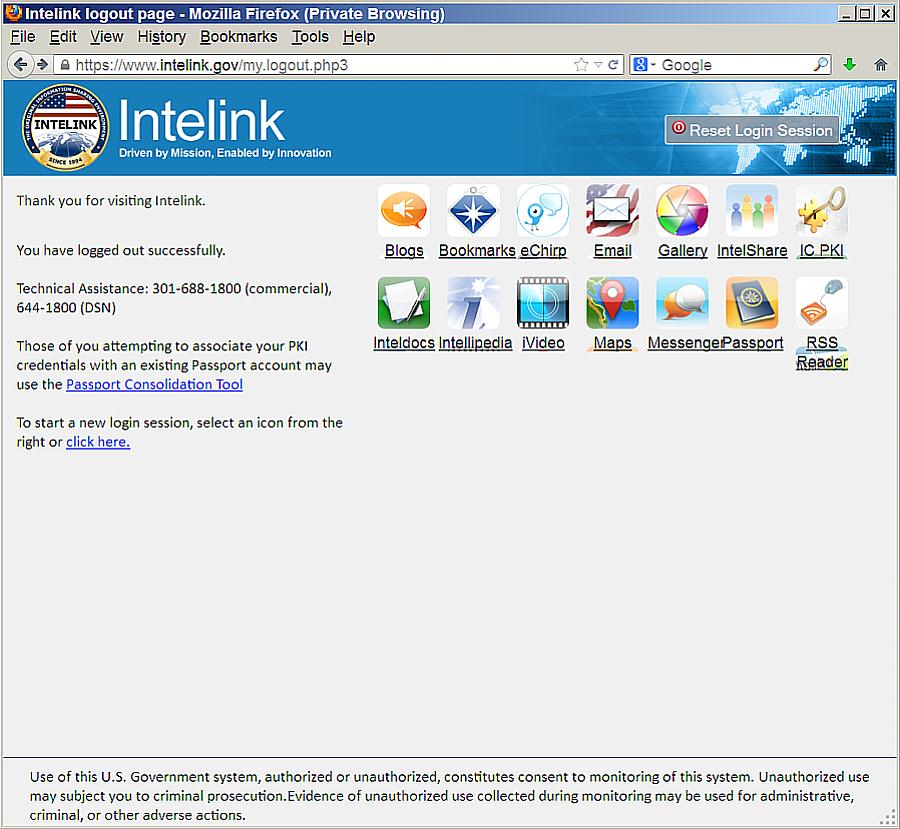Click the RSS Reader text link
900x829 pixels.
(822, 352)
